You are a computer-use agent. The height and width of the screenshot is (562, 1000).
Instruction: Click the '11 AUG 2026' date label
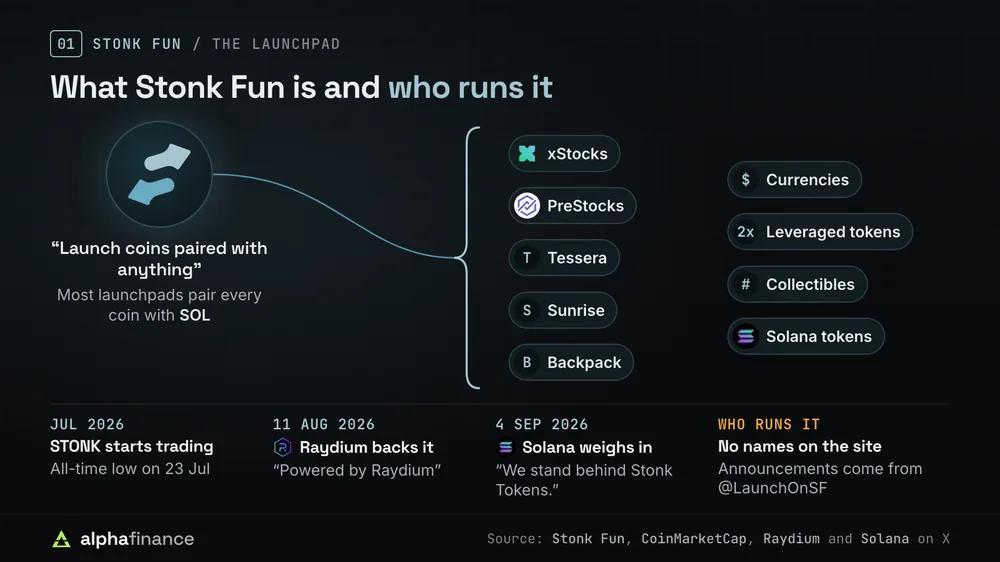coord(324,424)
